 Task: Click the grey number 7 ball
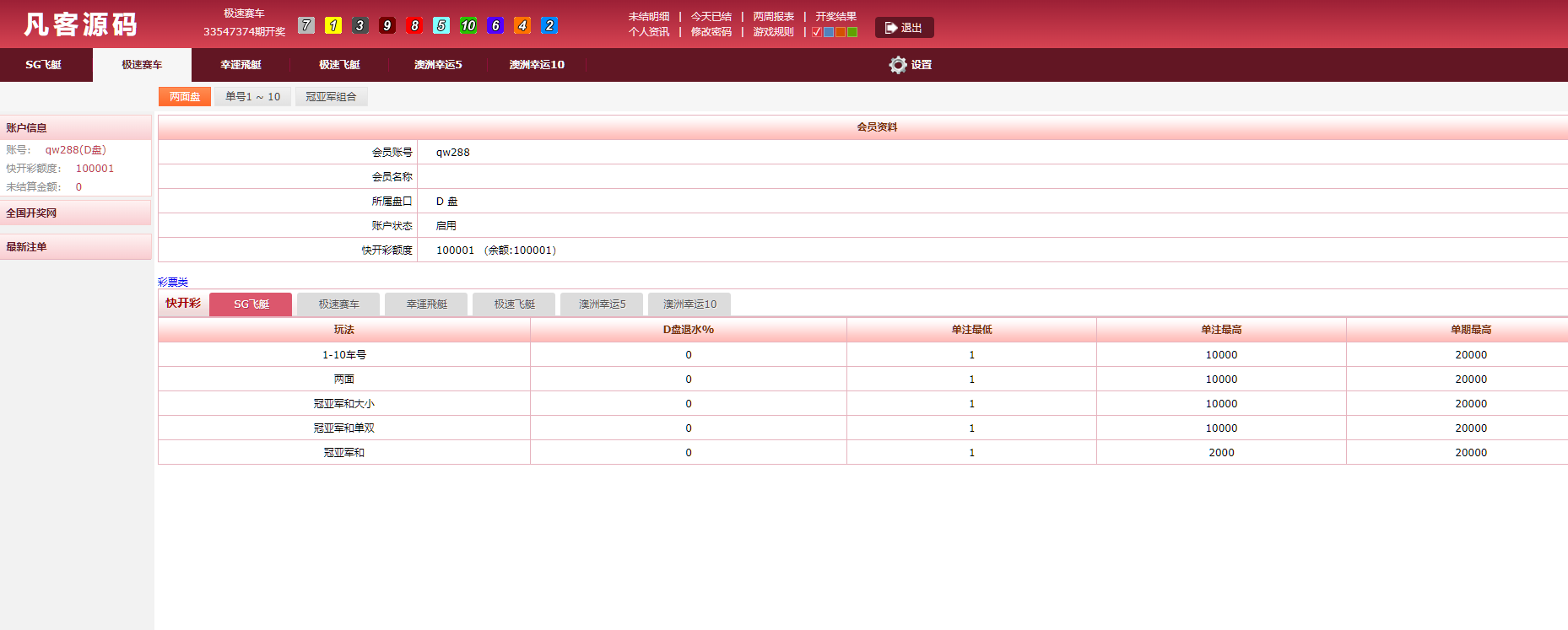click(306, 25)
